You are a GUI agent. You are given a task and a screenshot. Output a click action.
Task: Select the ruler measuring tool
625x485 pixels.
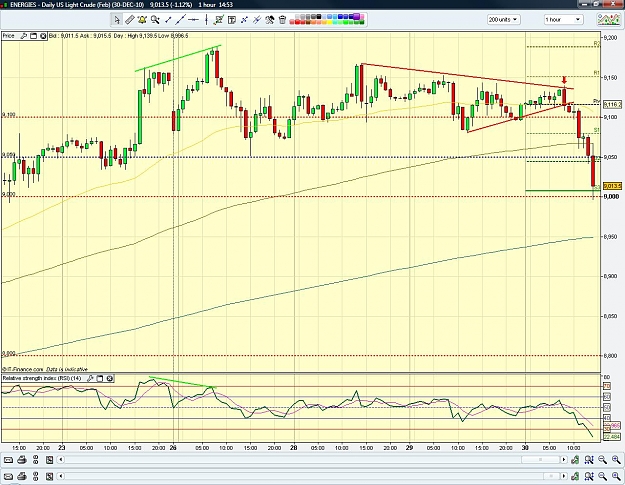tap(130, 20)
